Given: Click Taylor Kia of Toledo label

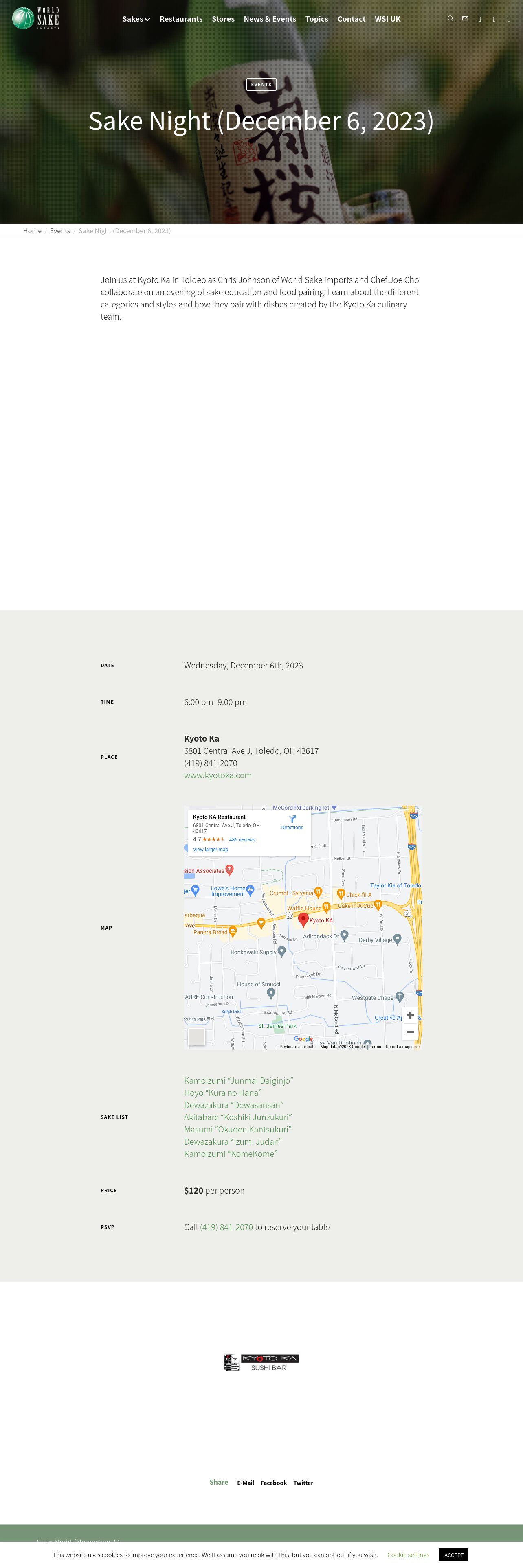Looking at the screenshot, I should pos(395,885).
